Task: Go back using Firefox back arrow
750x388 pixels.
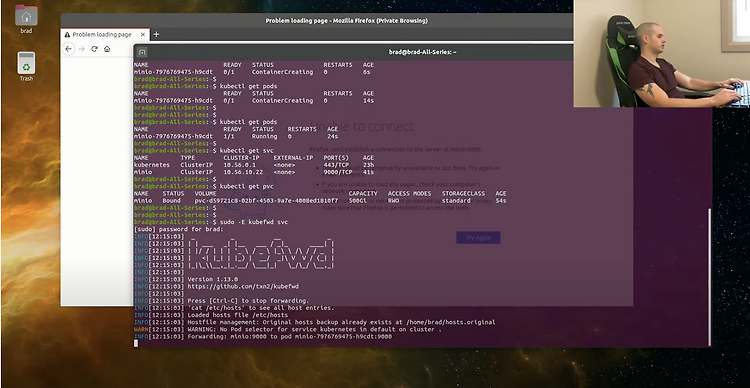Action: 68,49
